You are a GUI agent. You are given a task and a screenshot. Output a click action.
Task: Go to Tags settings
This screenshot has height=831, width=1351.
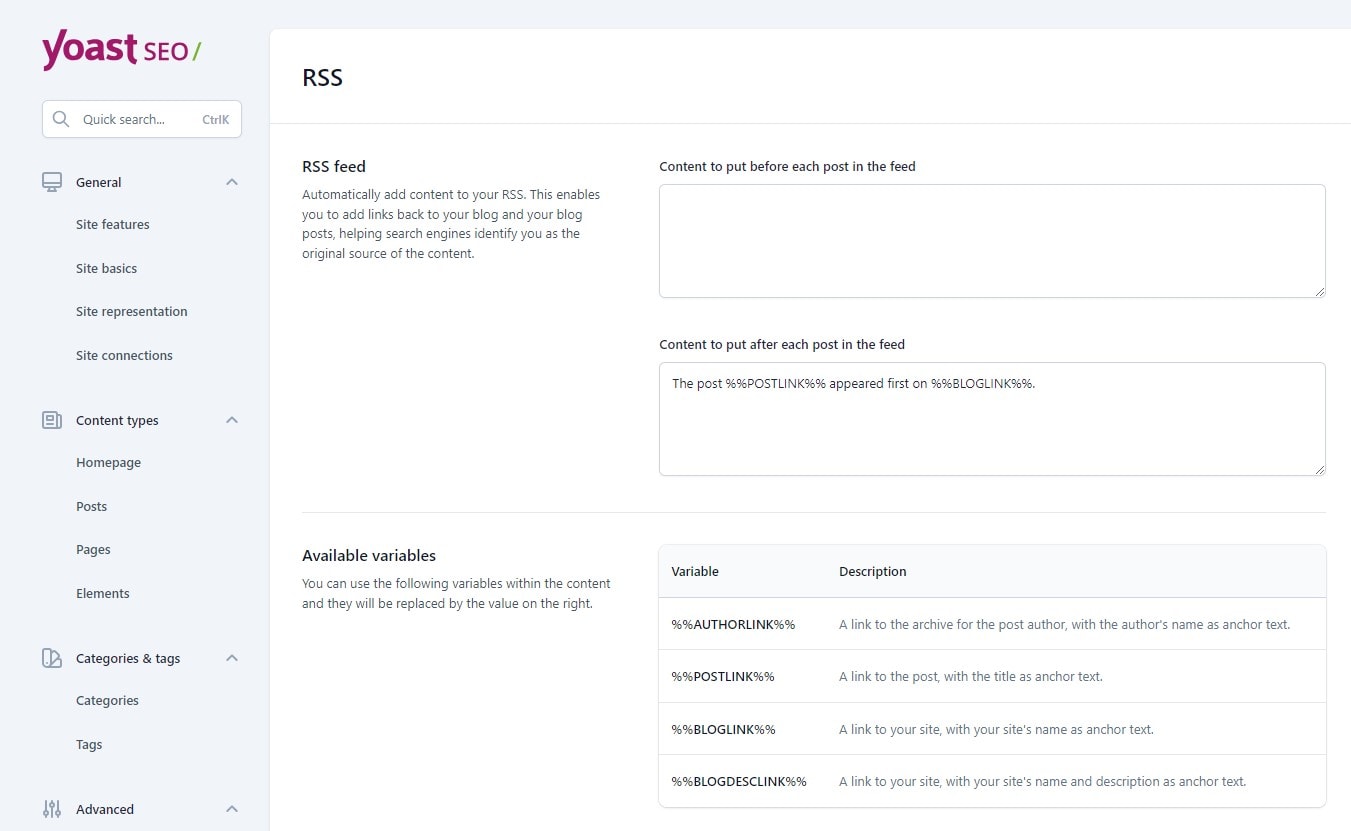89,745
